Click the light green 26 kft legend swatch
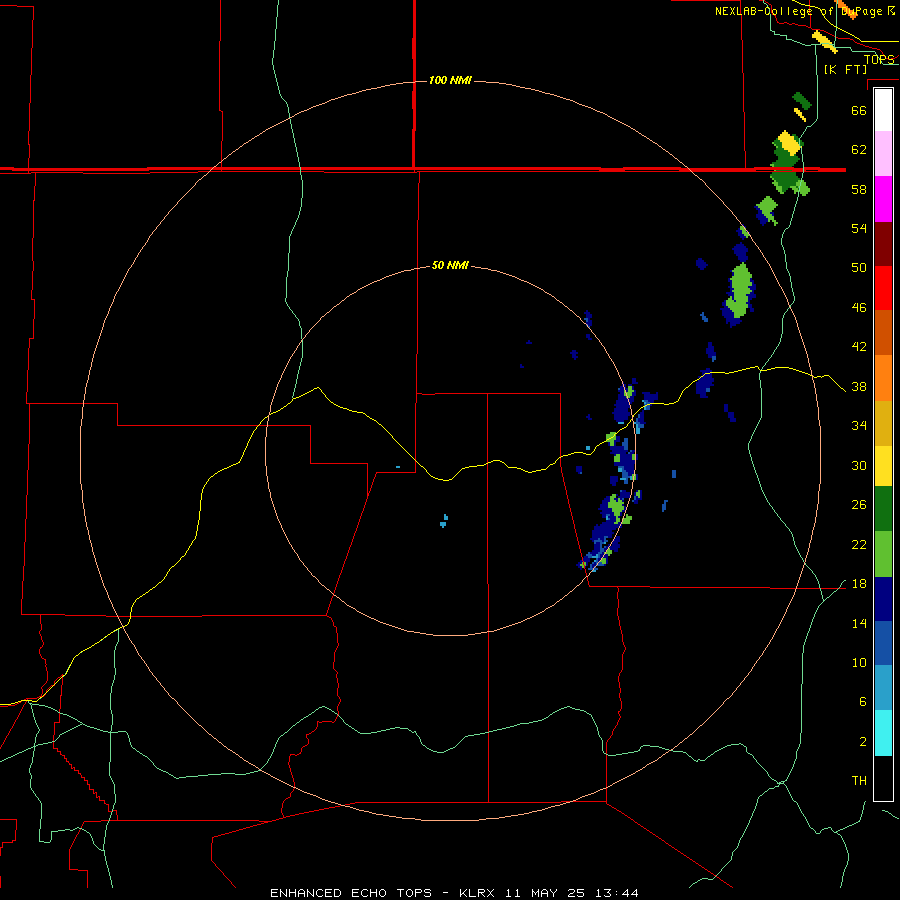The width and height of the screenshot is (900, 900). (x=883, y=553)
